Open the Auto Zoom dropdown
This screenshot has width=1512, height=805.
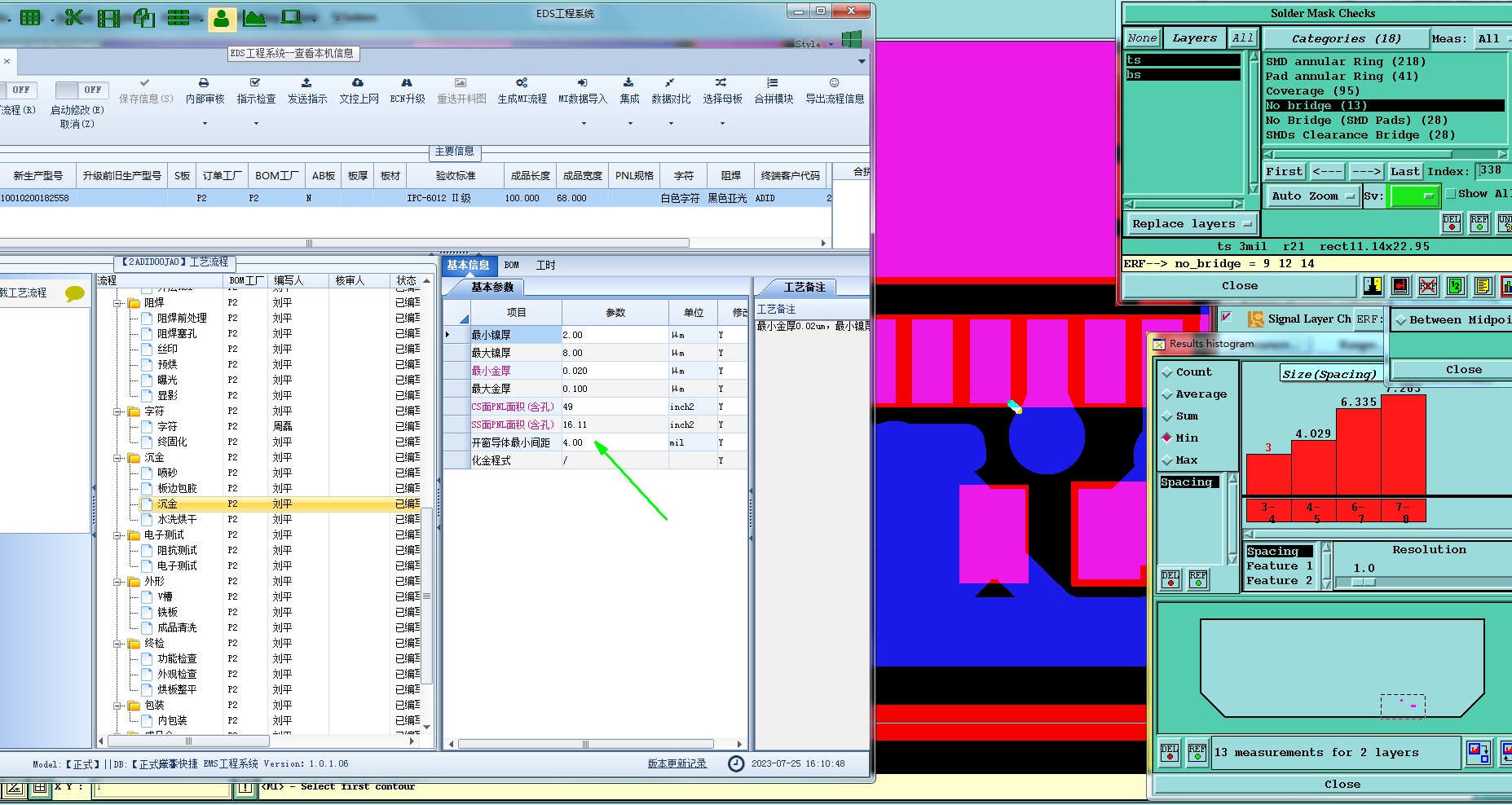[1311, 196]
